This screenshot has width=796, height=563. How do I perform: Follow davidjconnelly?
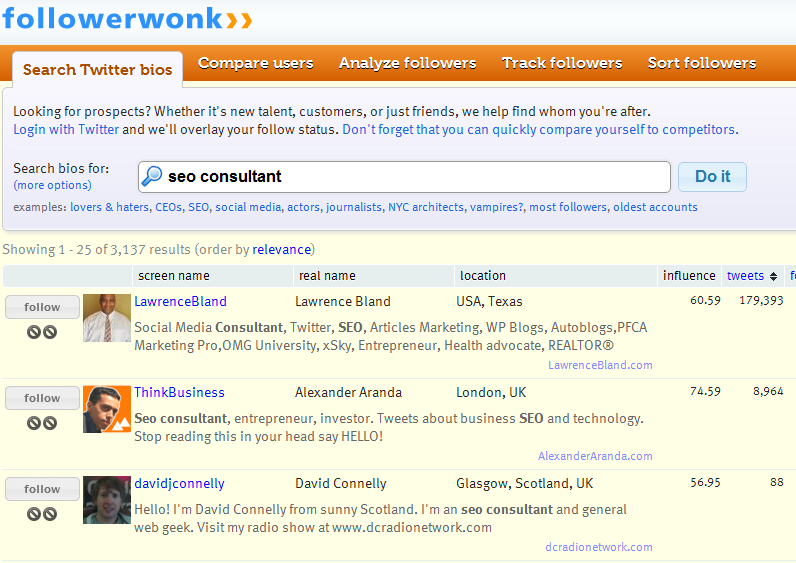click(x=42, y=489)
